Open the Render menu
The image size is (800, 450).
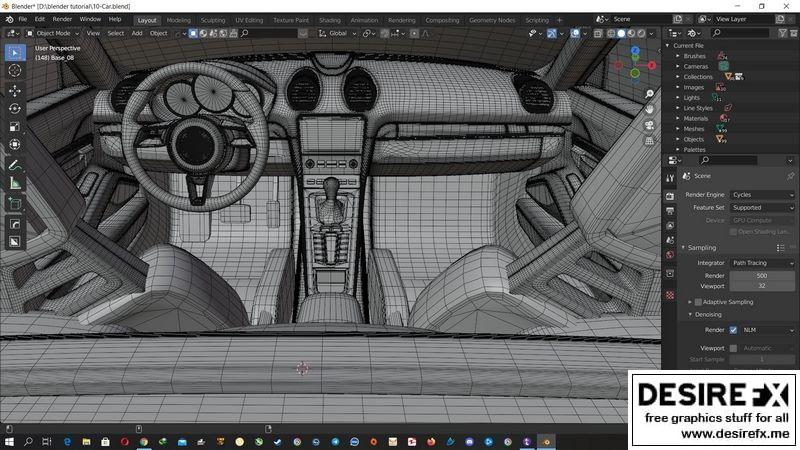[x=62, y=19]
